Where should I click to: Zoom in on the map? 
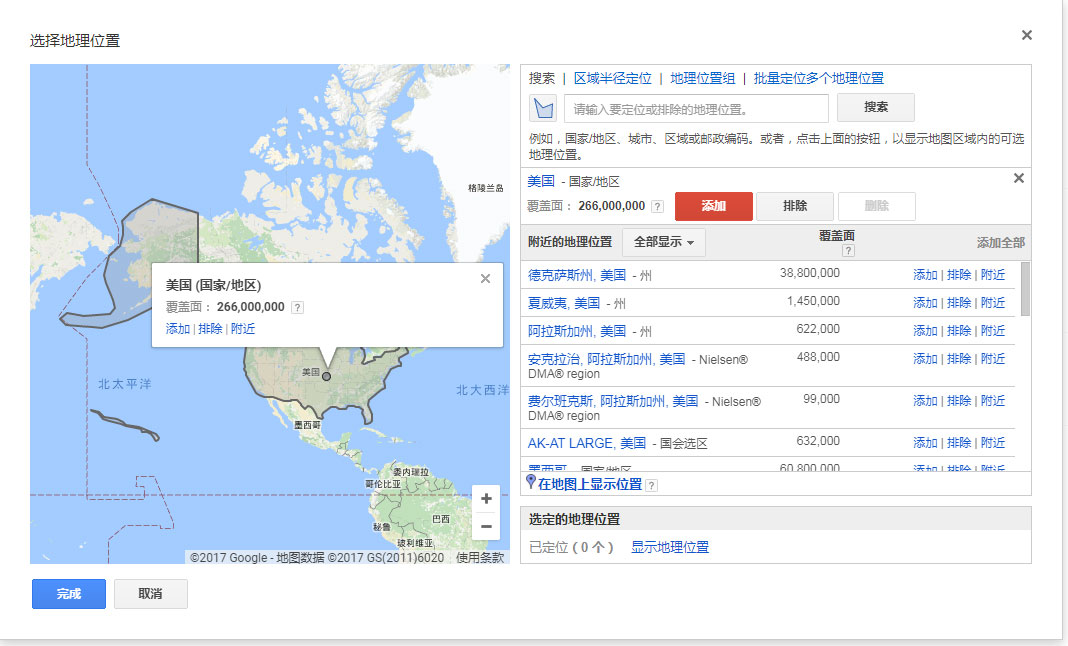pyautogui.click(x=486, y=498)
